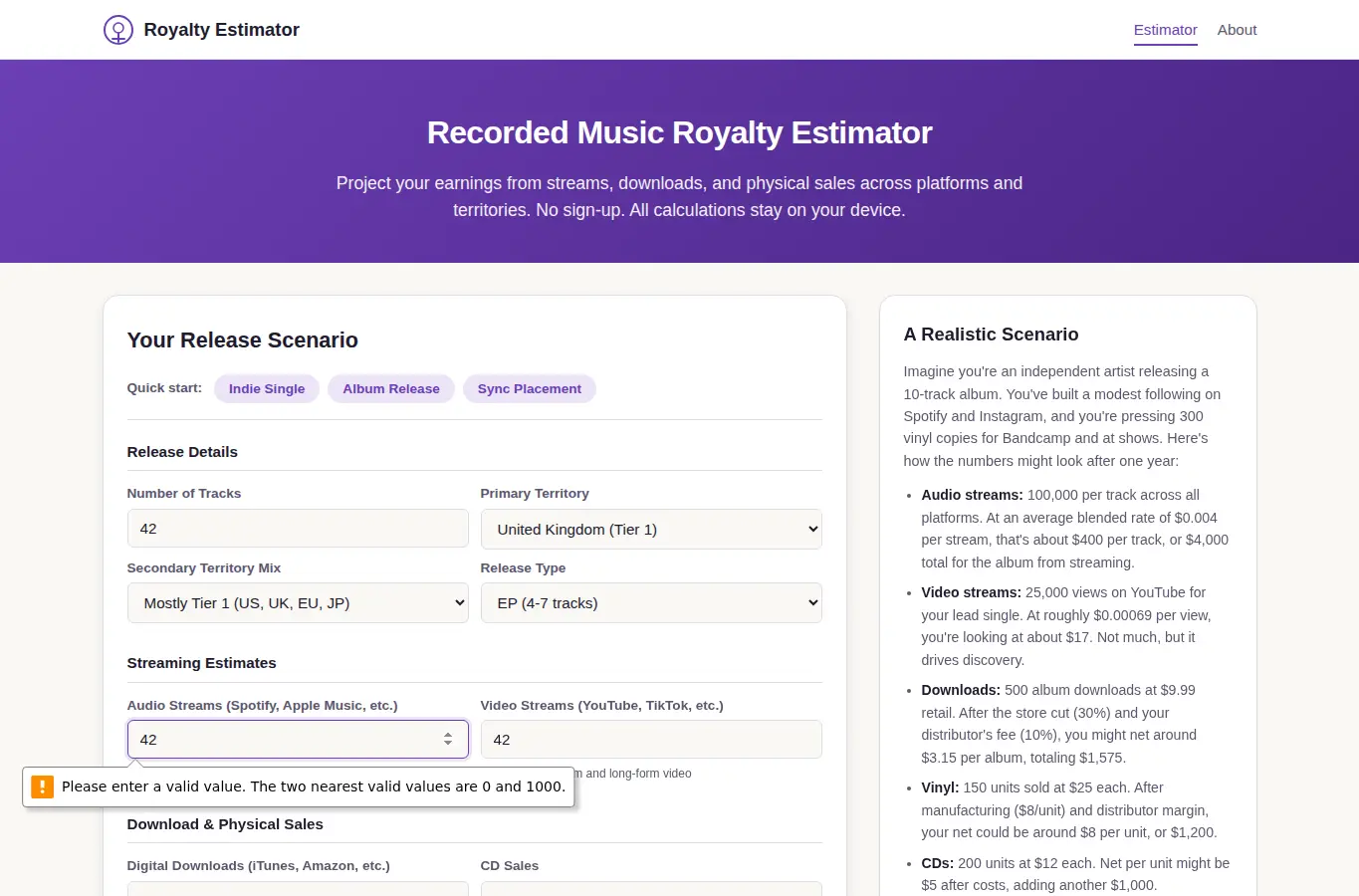Viewport: 1359px width, 896px height.
Task: Click the Digital Downloads input field
Action: (298, 888)
